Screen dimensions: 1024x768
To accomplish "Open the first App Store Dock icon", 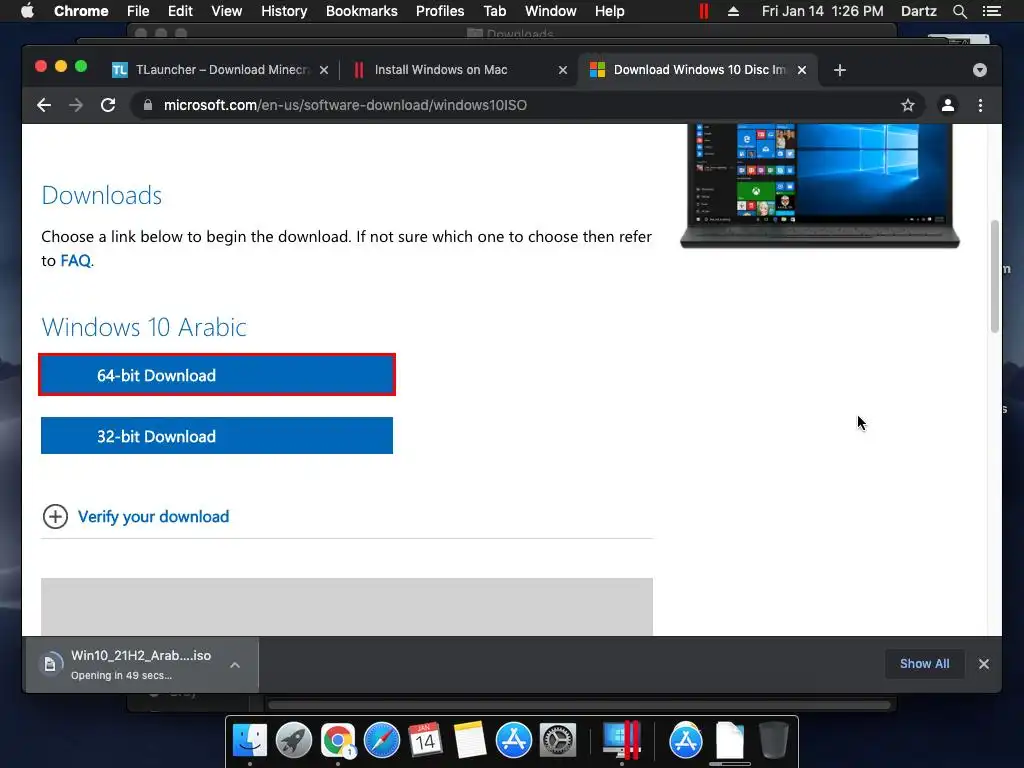I will (513, 740).
